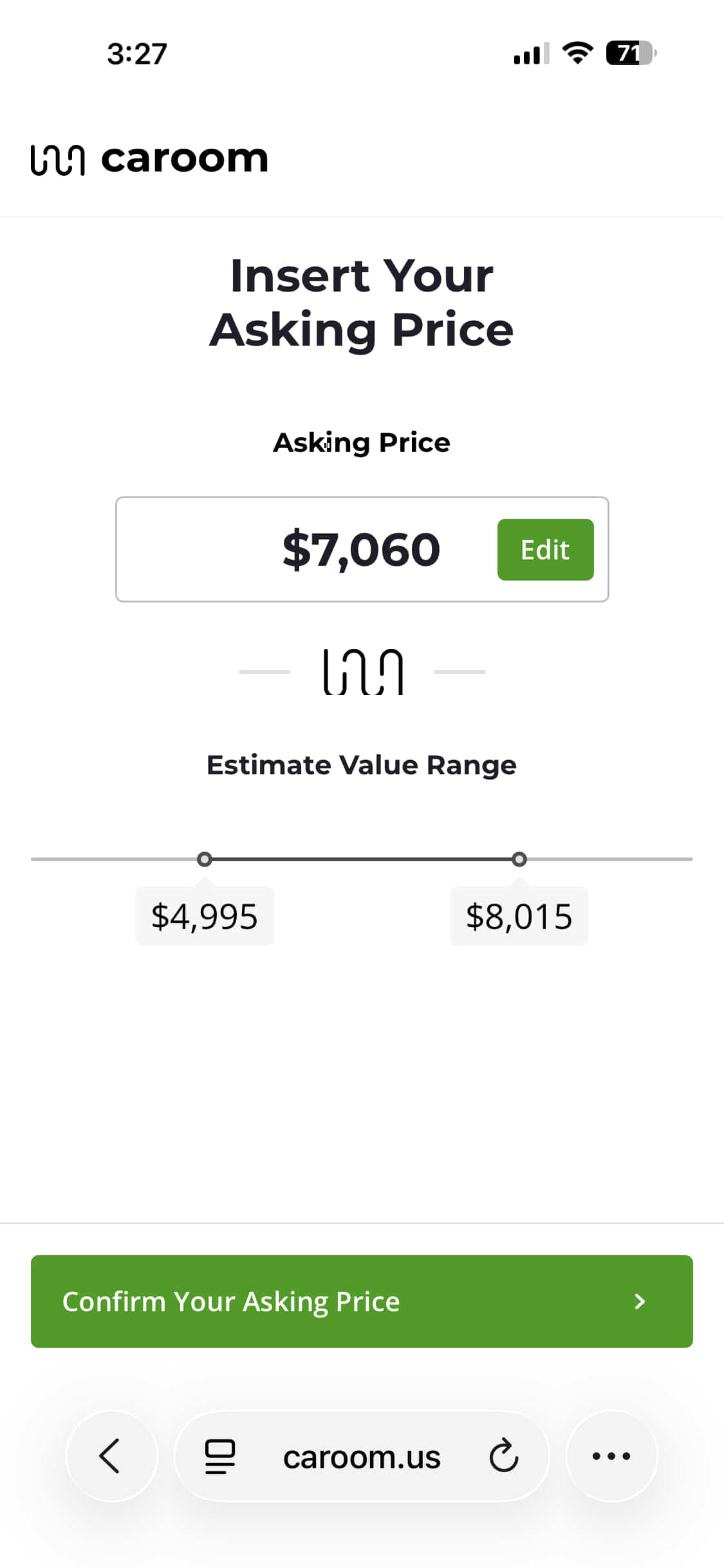724x1568 pixels.
Task: Click the upper slider handle above $8,015
Action: (x=519, y=859)
